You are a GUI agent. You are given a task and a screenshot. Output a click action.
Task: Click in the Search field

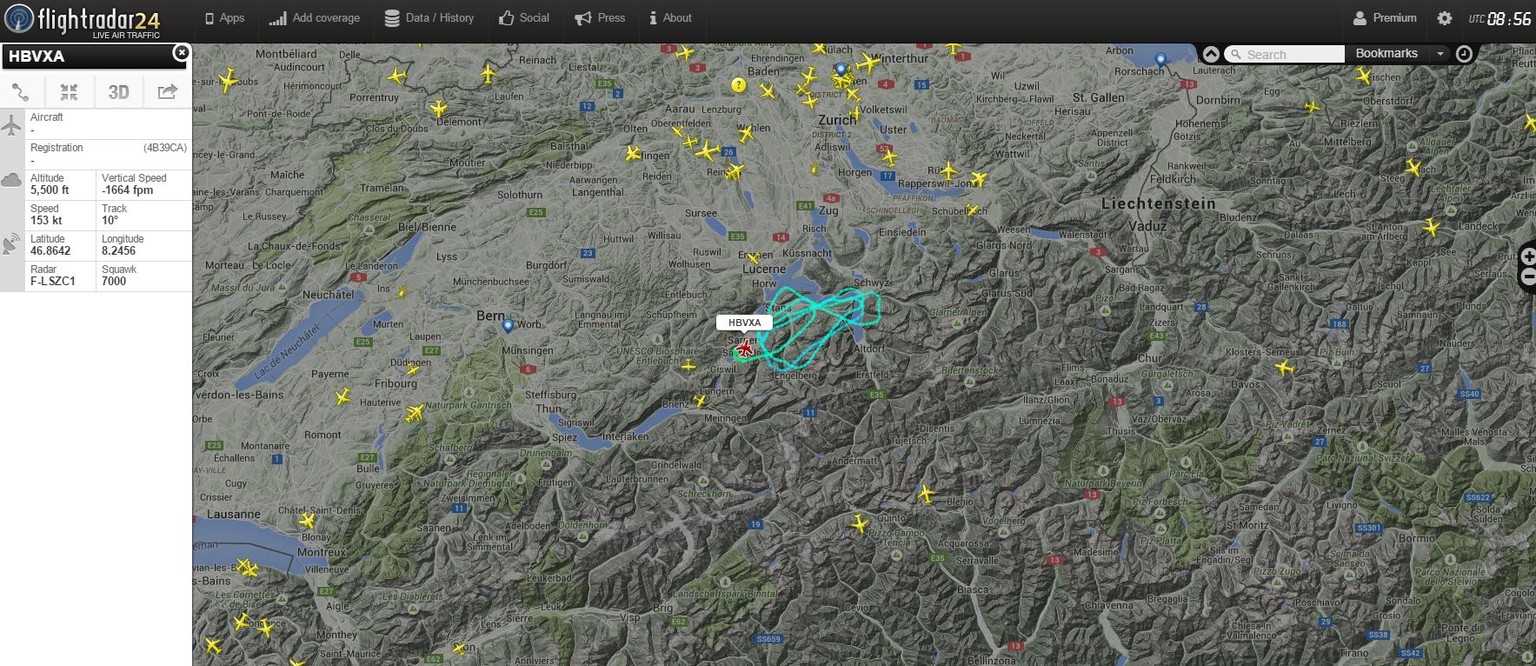coord(1292,54)
